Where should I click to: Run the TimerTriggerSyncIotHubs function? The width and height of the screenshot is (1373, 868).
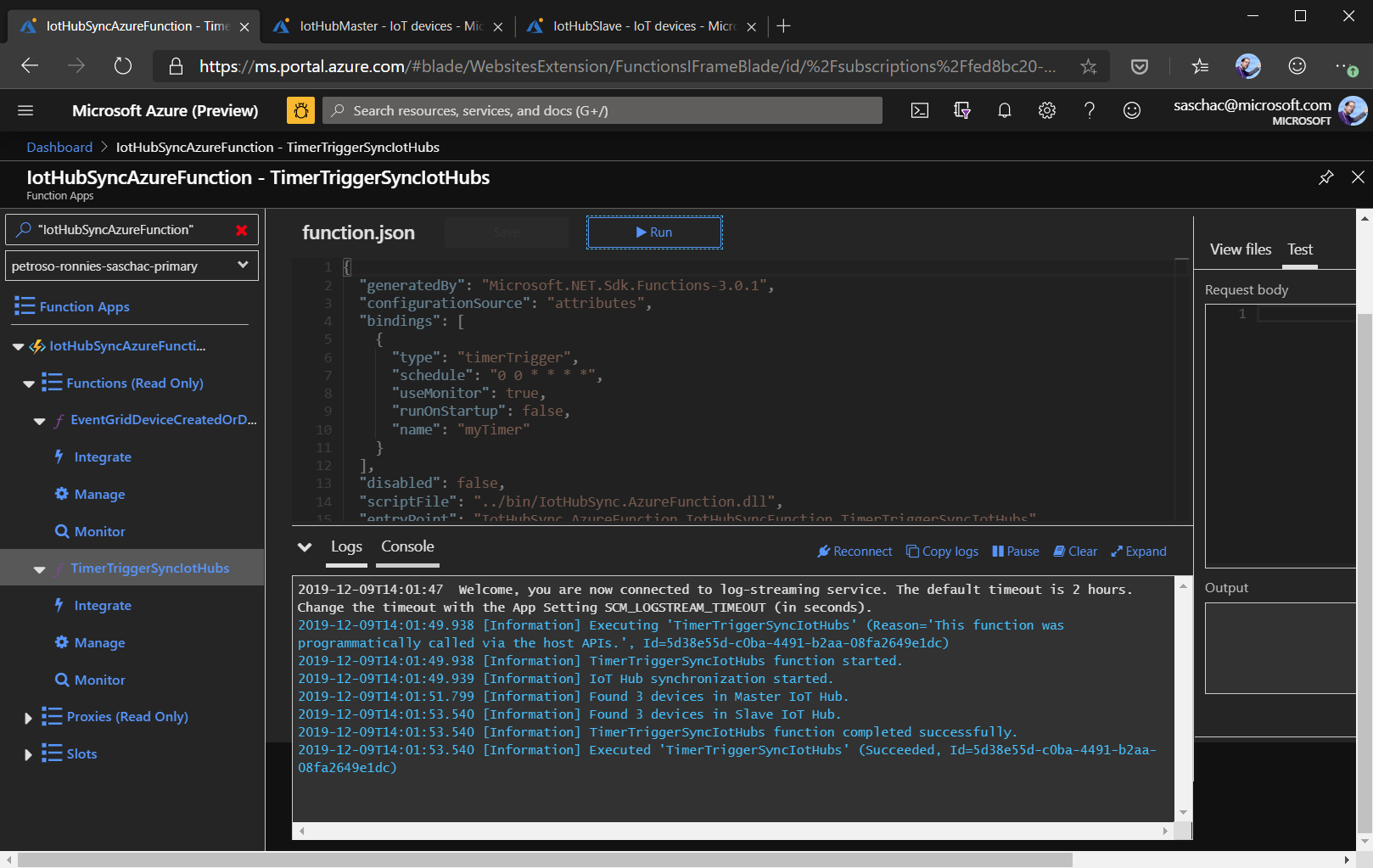pos(654,232)
